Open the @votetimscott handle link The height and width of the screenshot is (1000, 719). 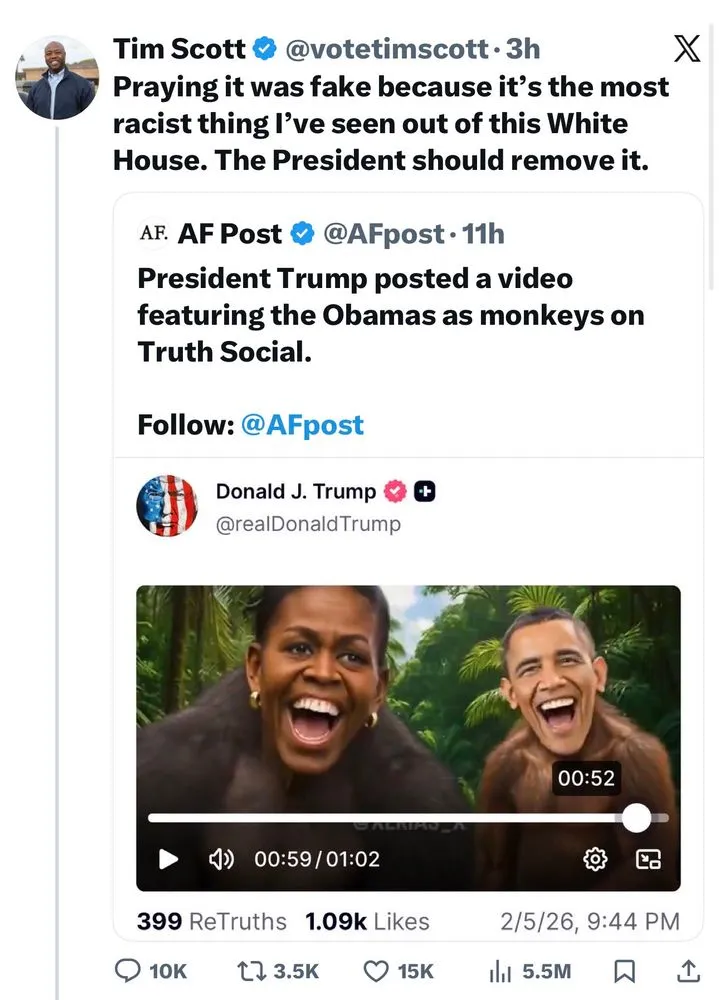tap(389, 48)
